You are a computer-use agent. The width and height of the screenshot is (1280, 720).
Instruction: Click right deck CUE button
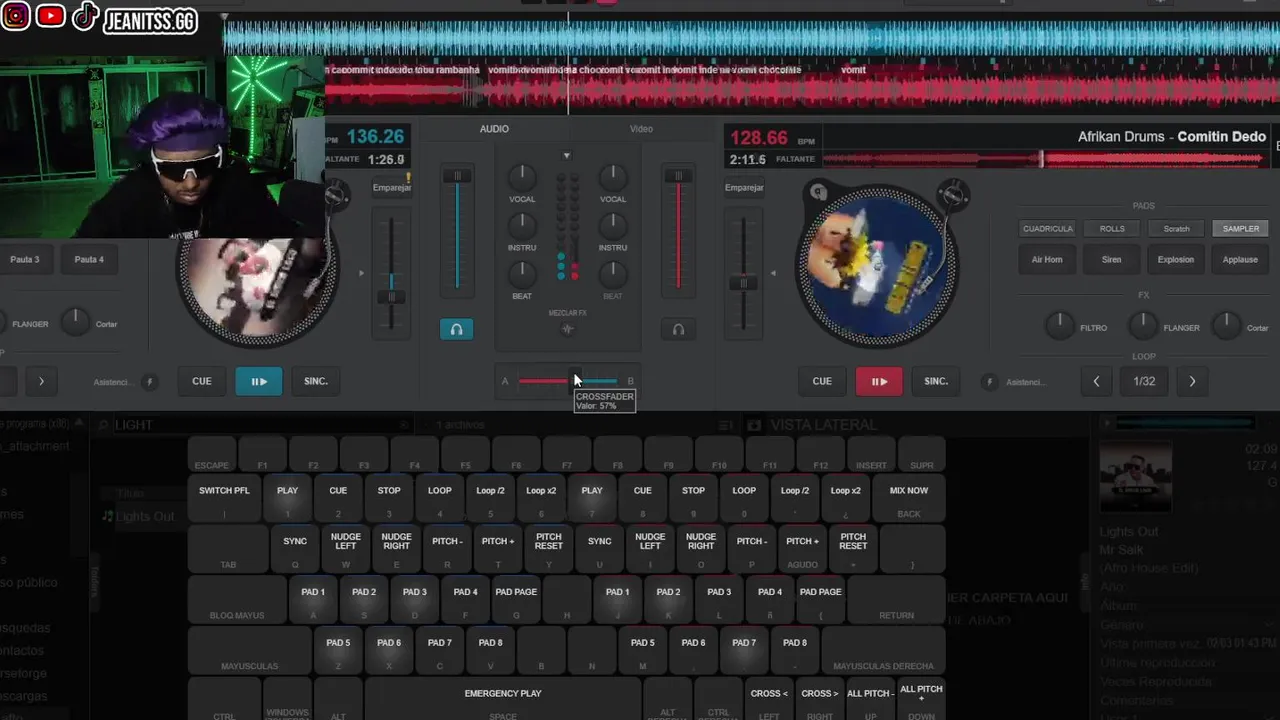[822, 381]
